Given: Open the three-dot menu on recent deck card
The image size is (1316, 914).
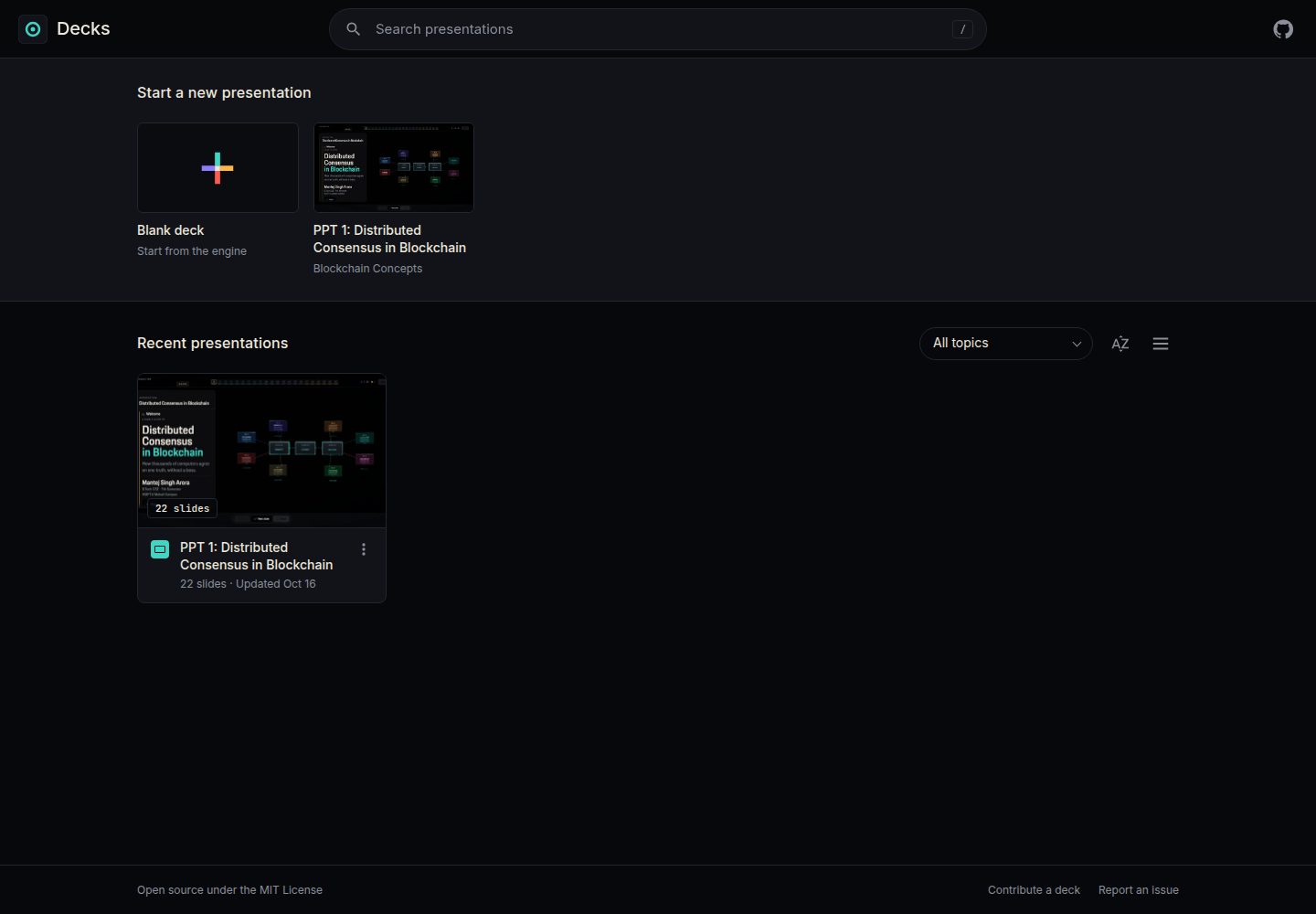Looking at the screenshot, I should pyautogui.click(x=364, y=549).
